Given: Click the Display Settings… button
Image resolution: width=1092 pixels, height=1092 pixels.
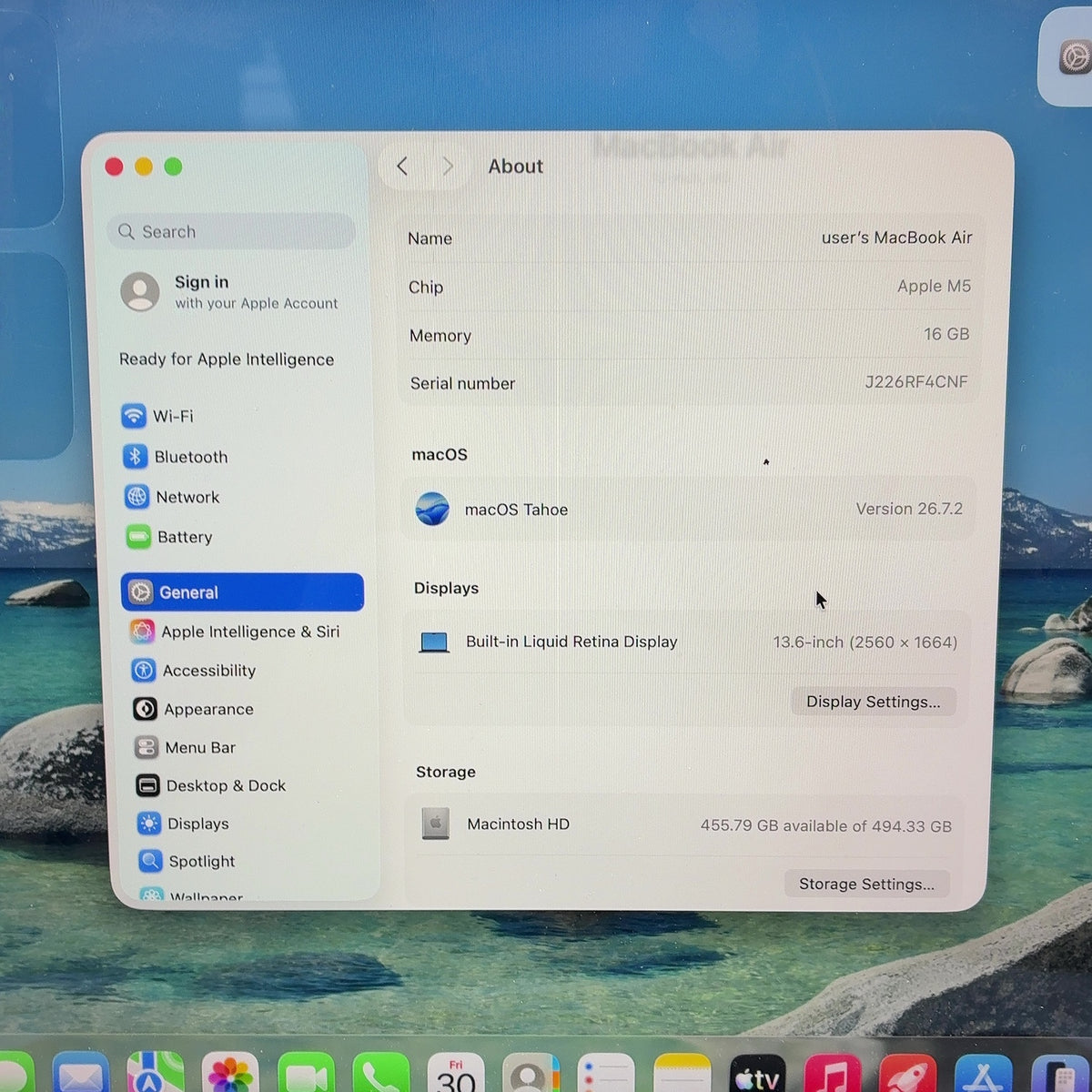Looking at the screenshot, I should (874, 702).
